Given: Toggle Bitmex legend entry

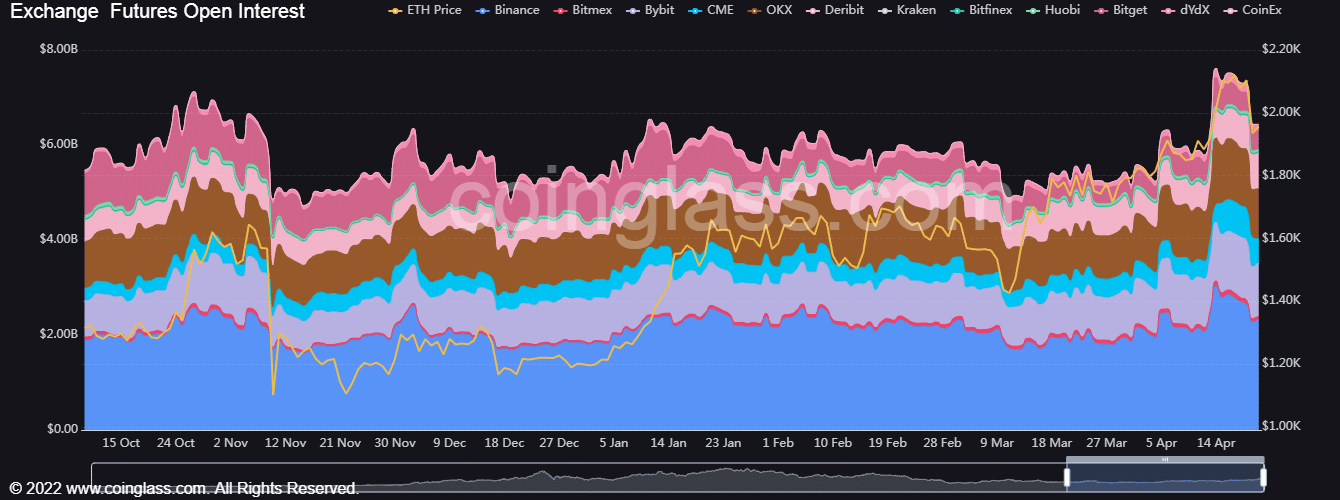Looking at the screenshot, I should [x=584, y=10].
